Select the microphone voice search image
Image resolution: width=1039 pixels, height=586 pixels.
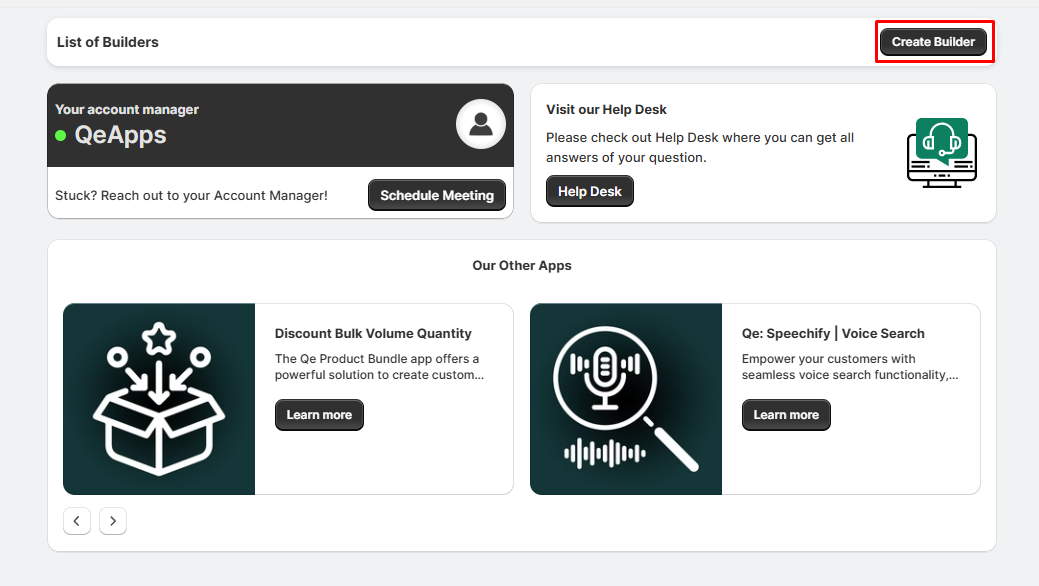(625, 399)
